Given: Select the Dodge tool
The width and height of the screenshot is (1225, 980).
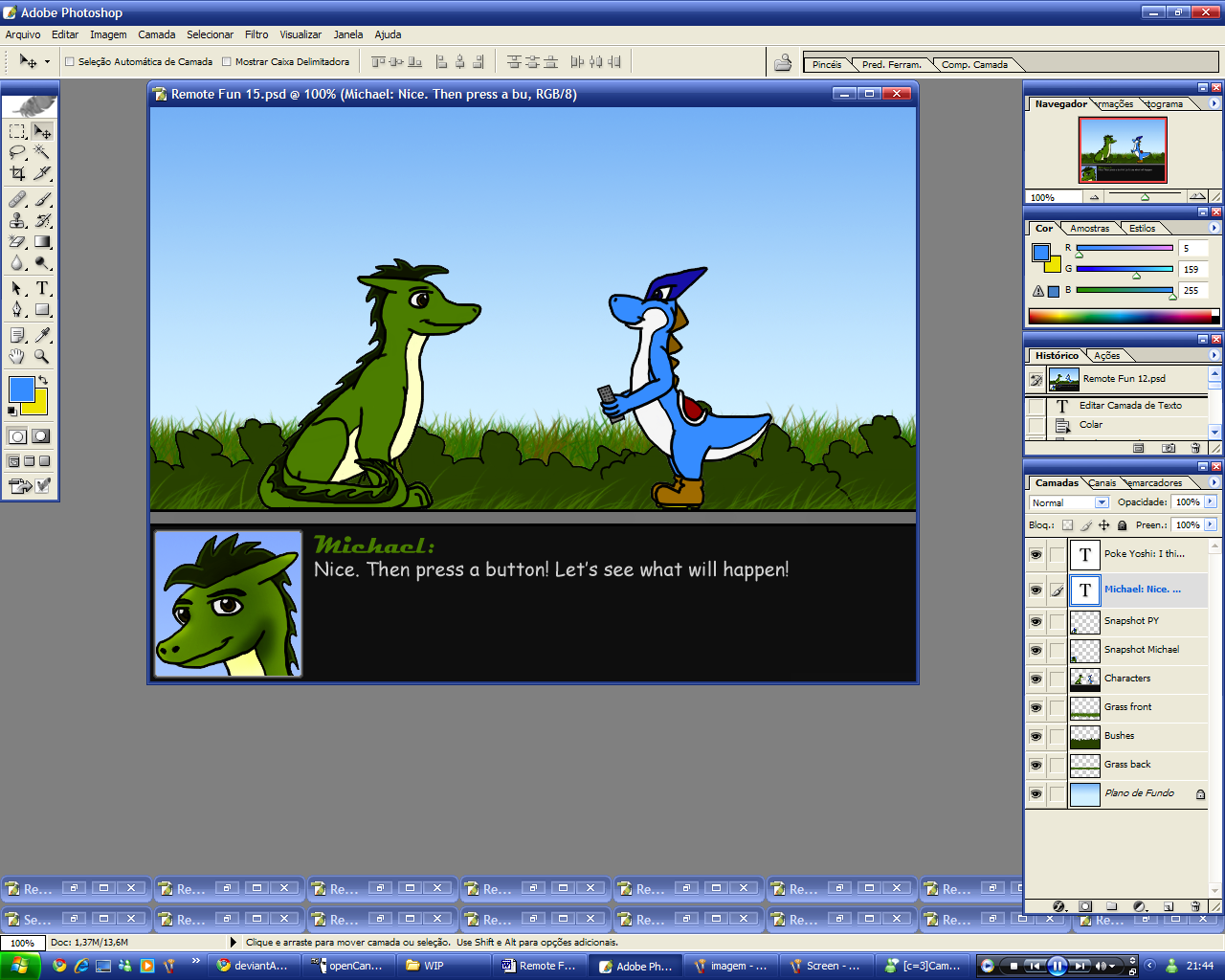Looking at the screenshot, I should [42, 263].
